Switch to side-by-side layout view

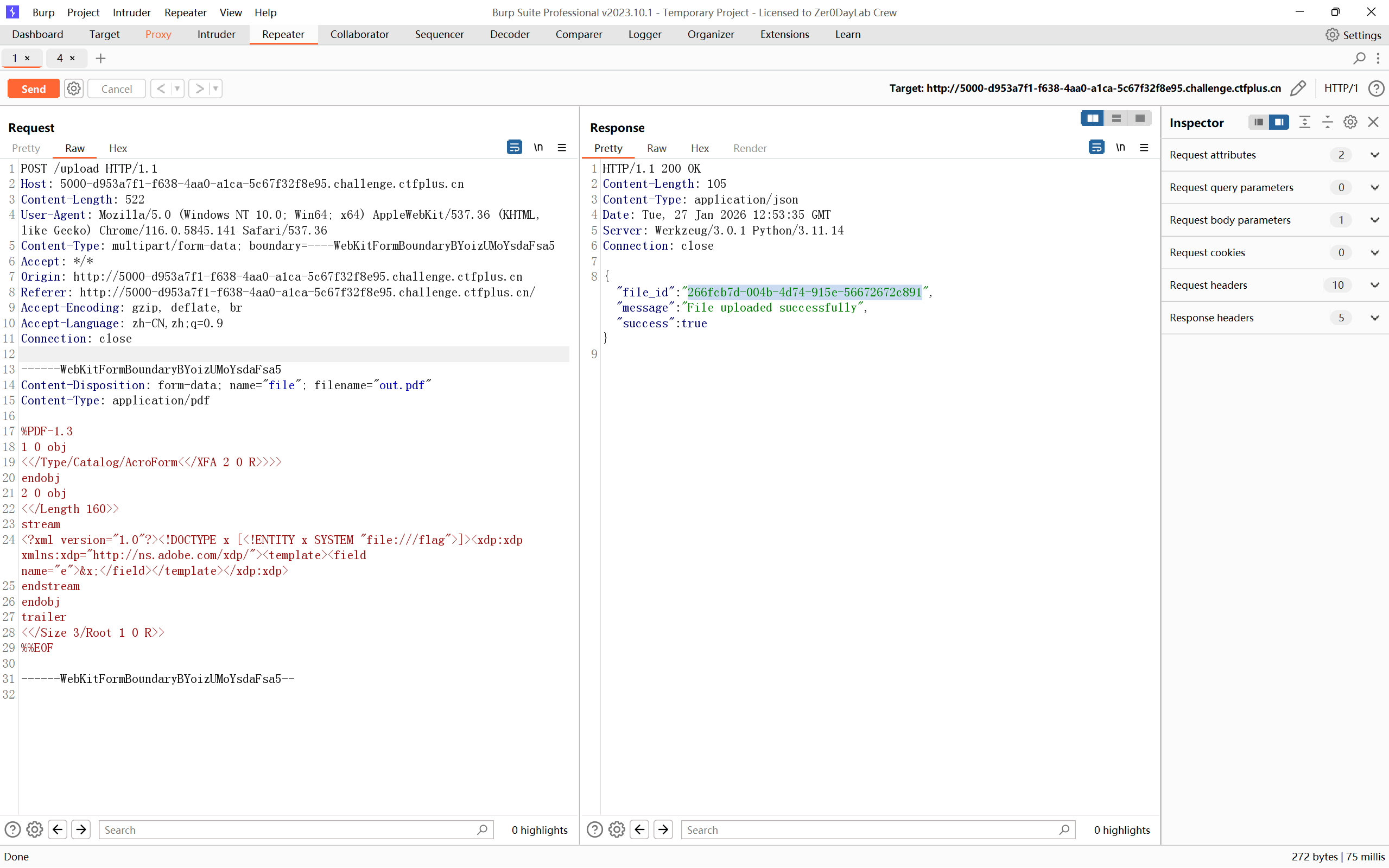[x=1092, y=118]
